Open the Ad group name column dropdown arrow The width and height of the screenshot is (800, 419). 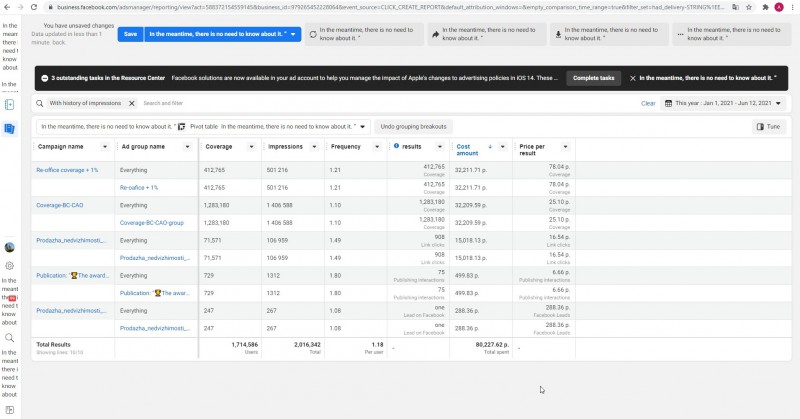click(187, 146)
